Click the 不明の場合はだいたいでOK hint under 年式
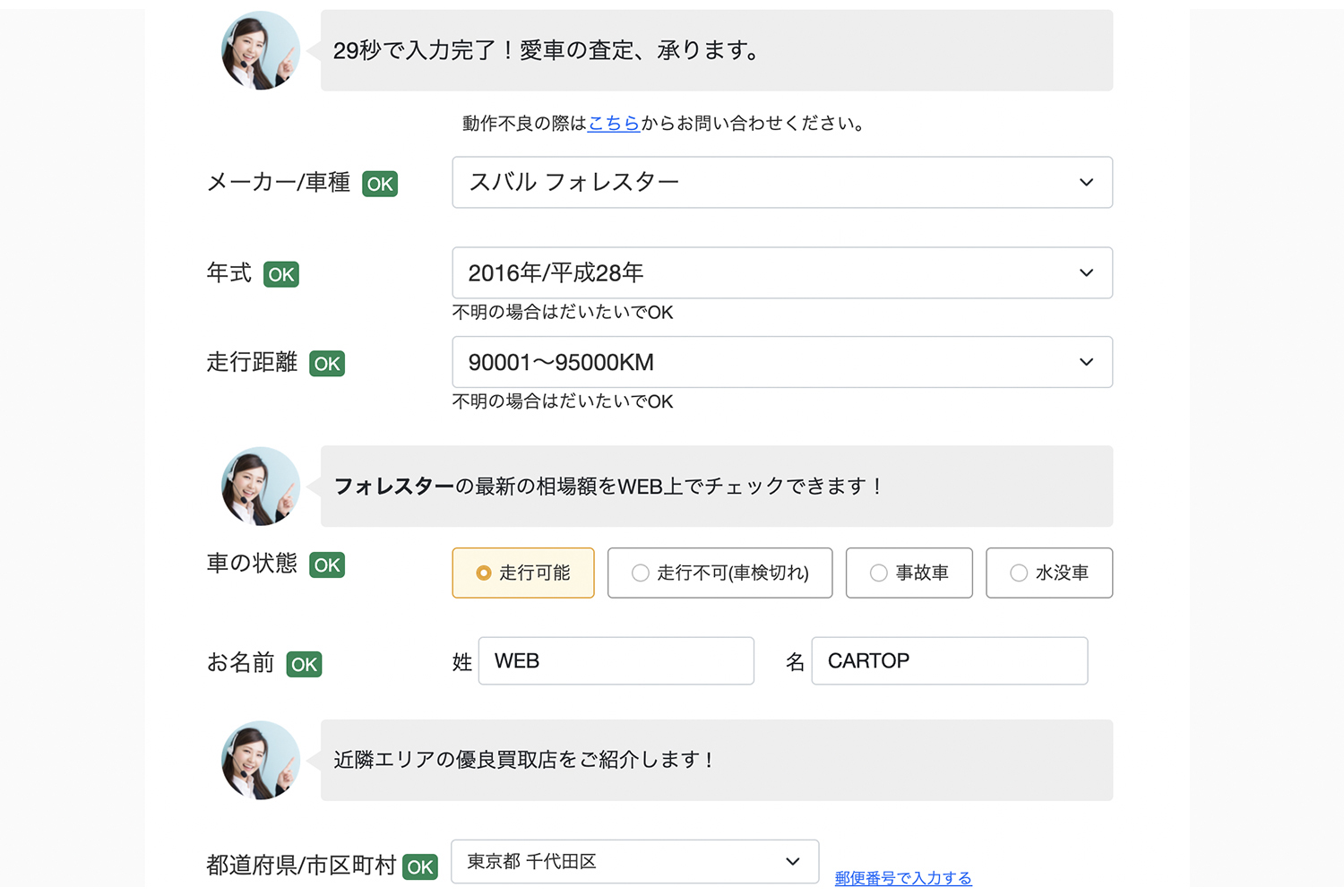Viewport: 1344px width, 896px height. pyautogui.click(x=563, y=313)
